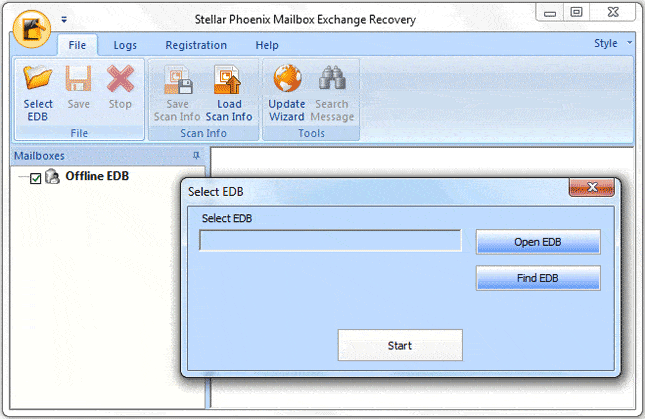Click the Start button

pos(400,345)
